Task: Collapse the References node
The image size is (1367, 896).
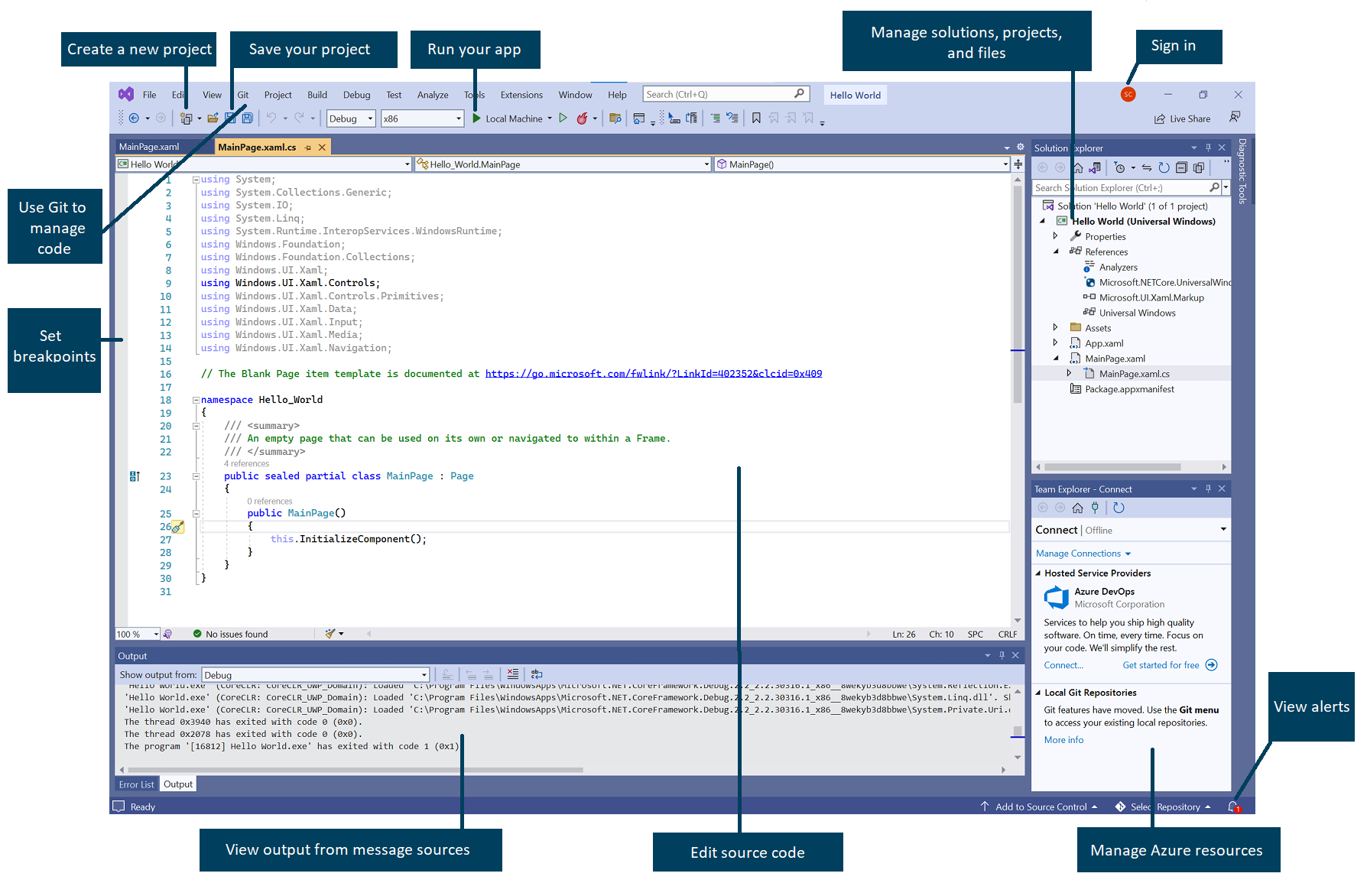Action: [x=1056, y=252]
